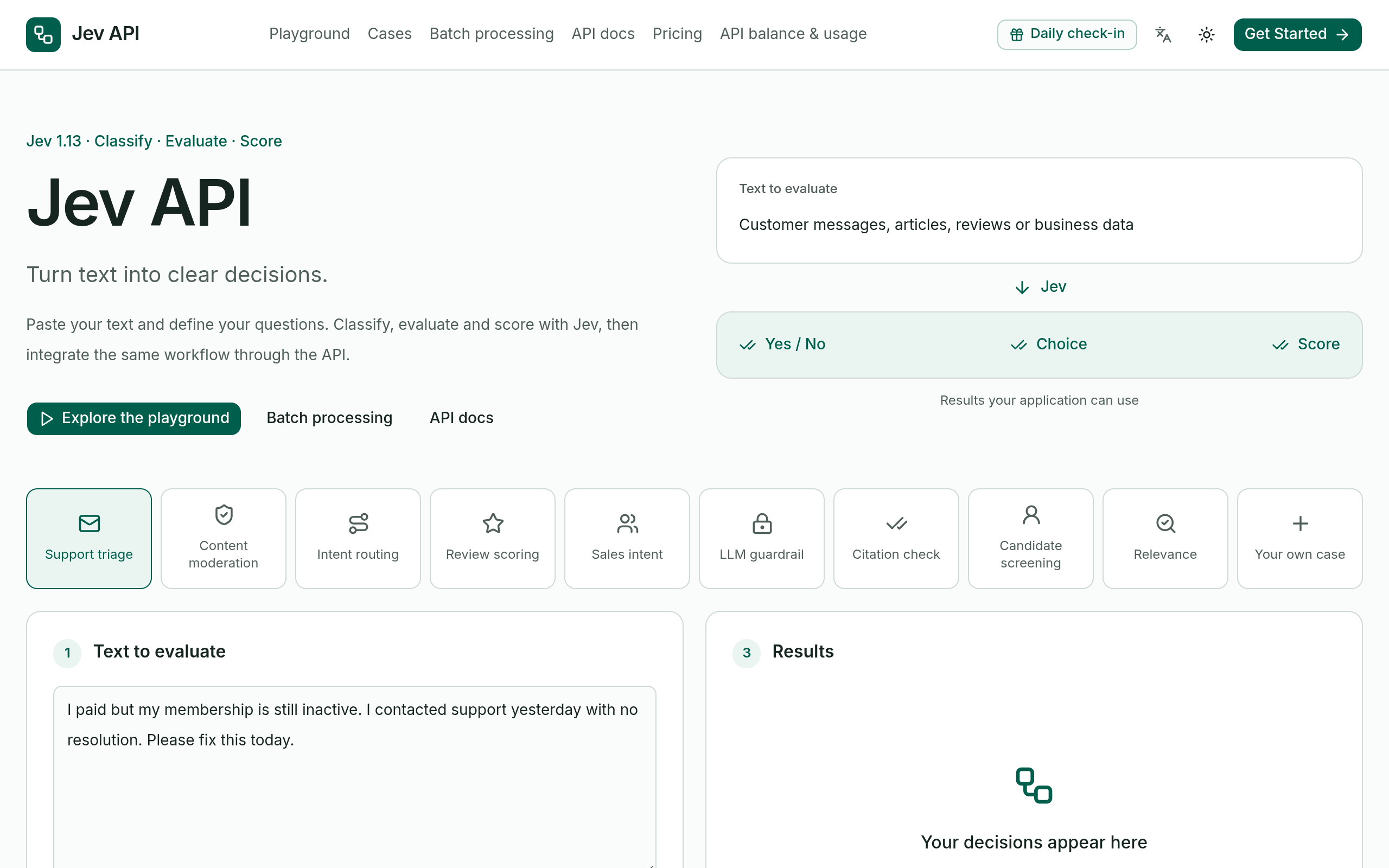Viewport: 1389px width, 868px height.
Task: Go to Cases in the navigation bar
Action: (390, 34)
